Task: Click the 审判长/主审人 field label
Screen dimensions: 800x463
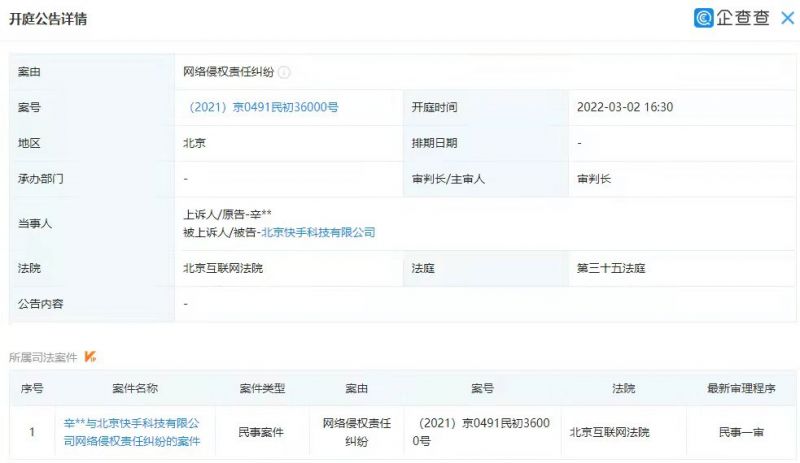Action: pos(447,179)
